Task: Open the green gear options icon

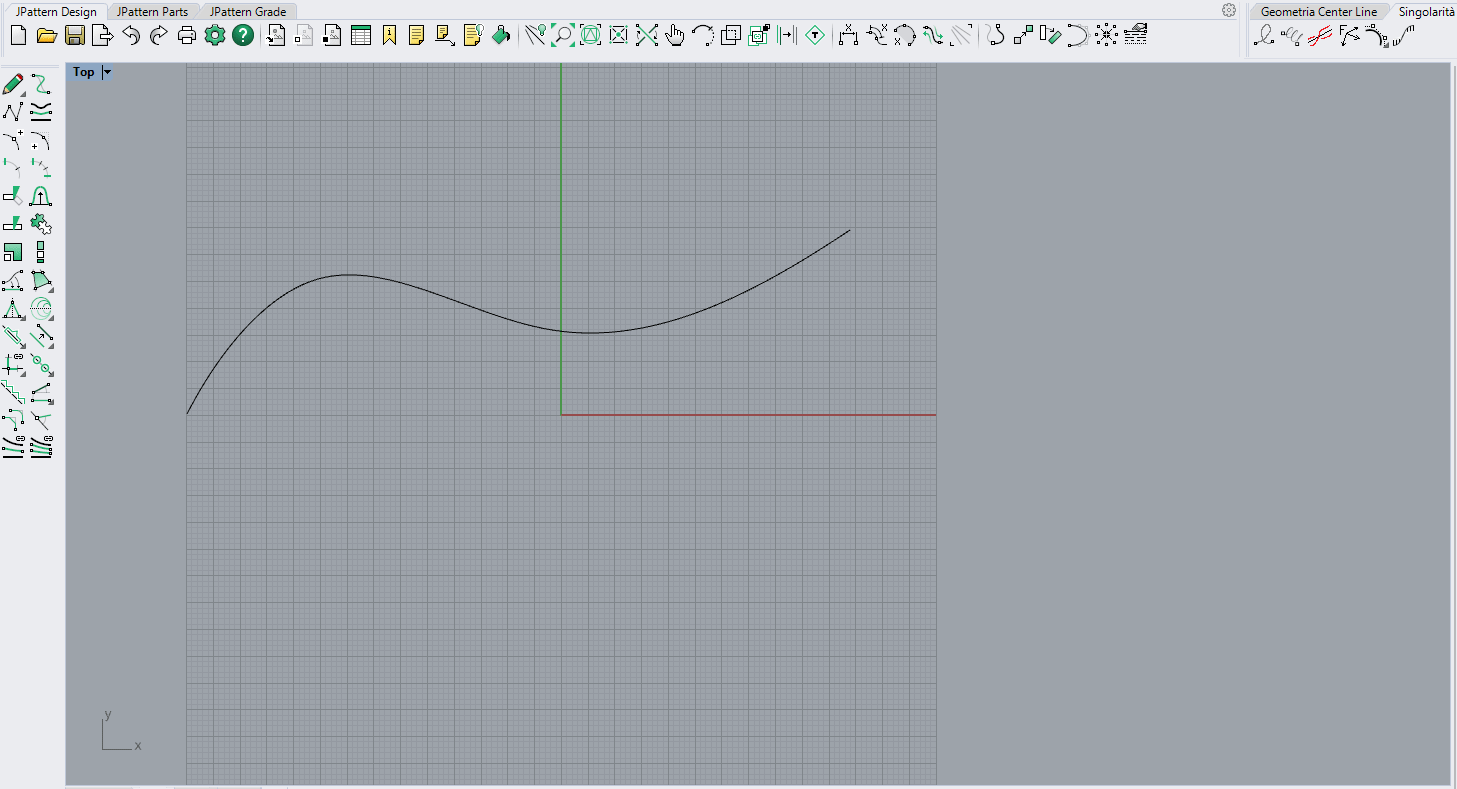Action: pos(214,36)
